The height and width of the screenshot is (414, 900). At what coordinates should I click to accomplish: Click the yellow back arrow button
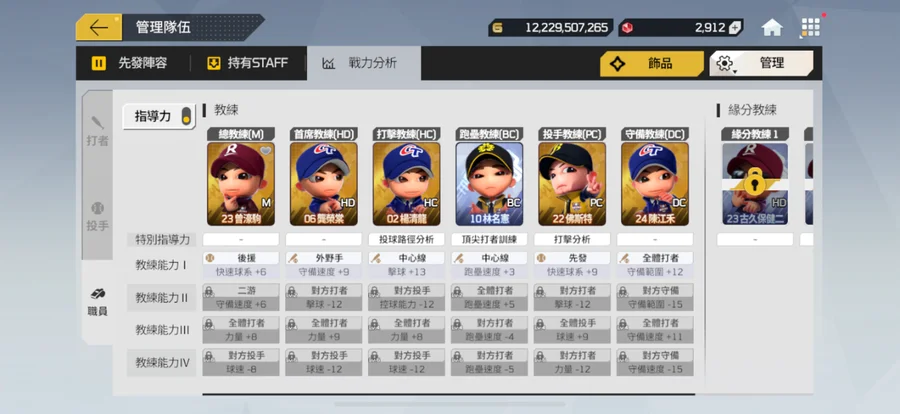tap(99, 28)
